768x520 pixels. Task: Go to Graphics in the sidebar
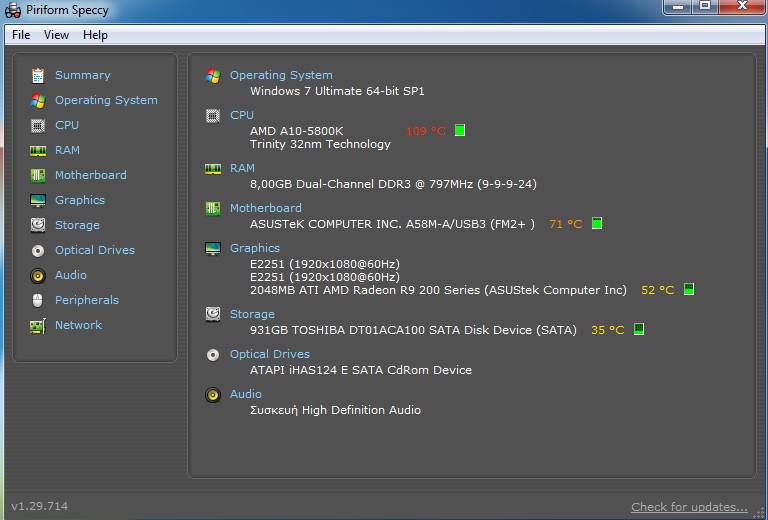click(x=80, y=200)
